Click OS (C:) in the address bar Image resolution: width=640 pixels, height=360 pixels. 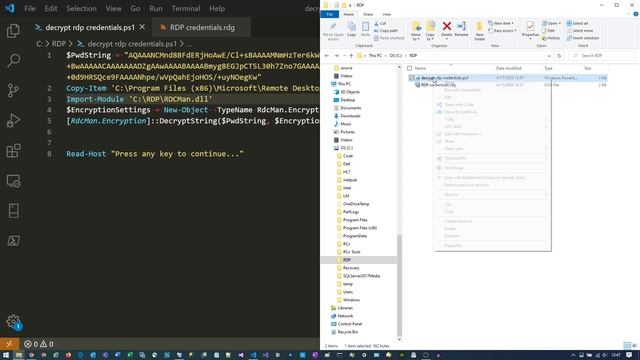click(x=396, y=56)
